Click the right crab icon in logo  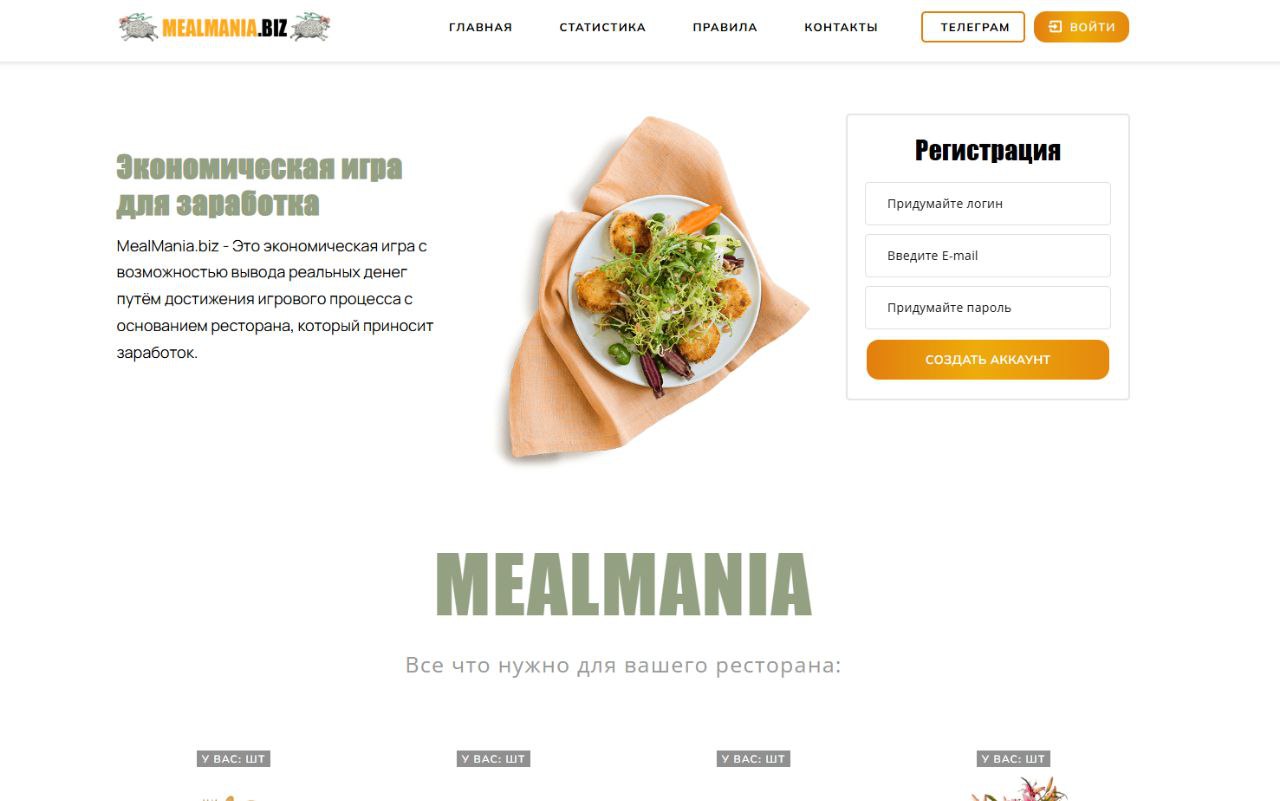310,28
